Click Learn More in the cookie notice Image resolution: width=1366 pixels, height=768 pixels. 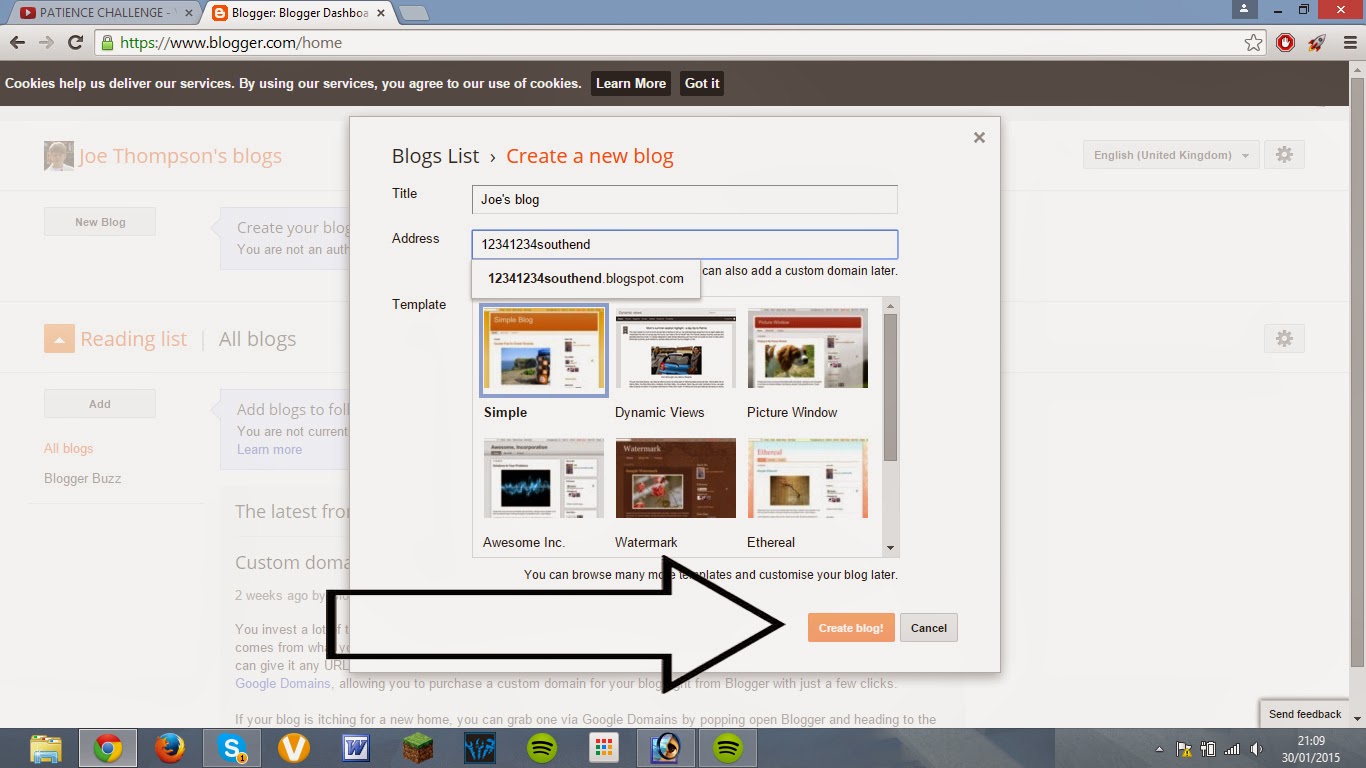click(x=631, y=84)
